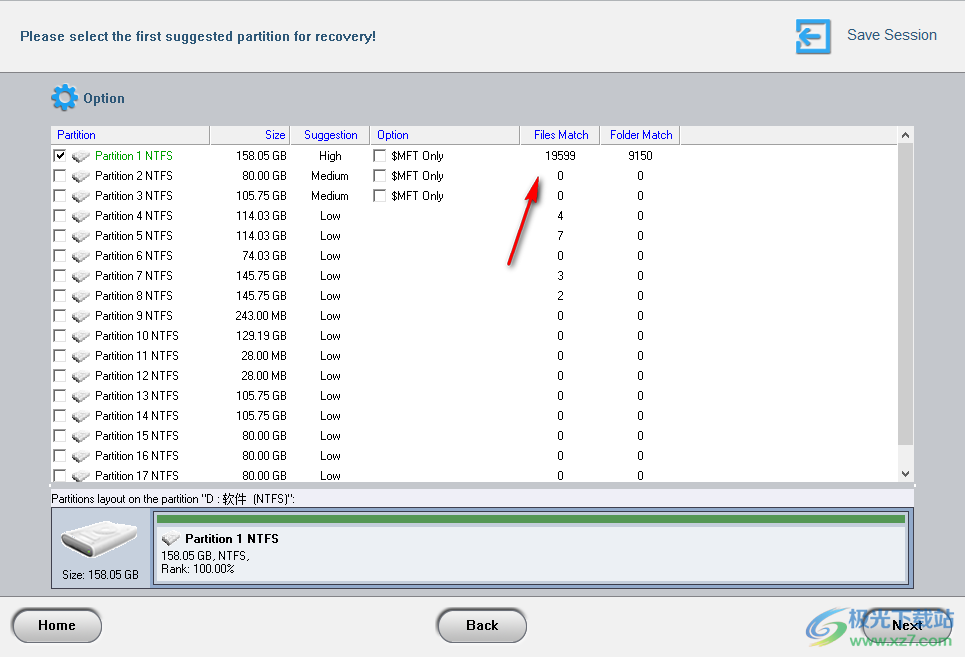Select the Partition 12 NTFS row text
The width and height of the screenshot is (965, 657).
coord(137,376)
